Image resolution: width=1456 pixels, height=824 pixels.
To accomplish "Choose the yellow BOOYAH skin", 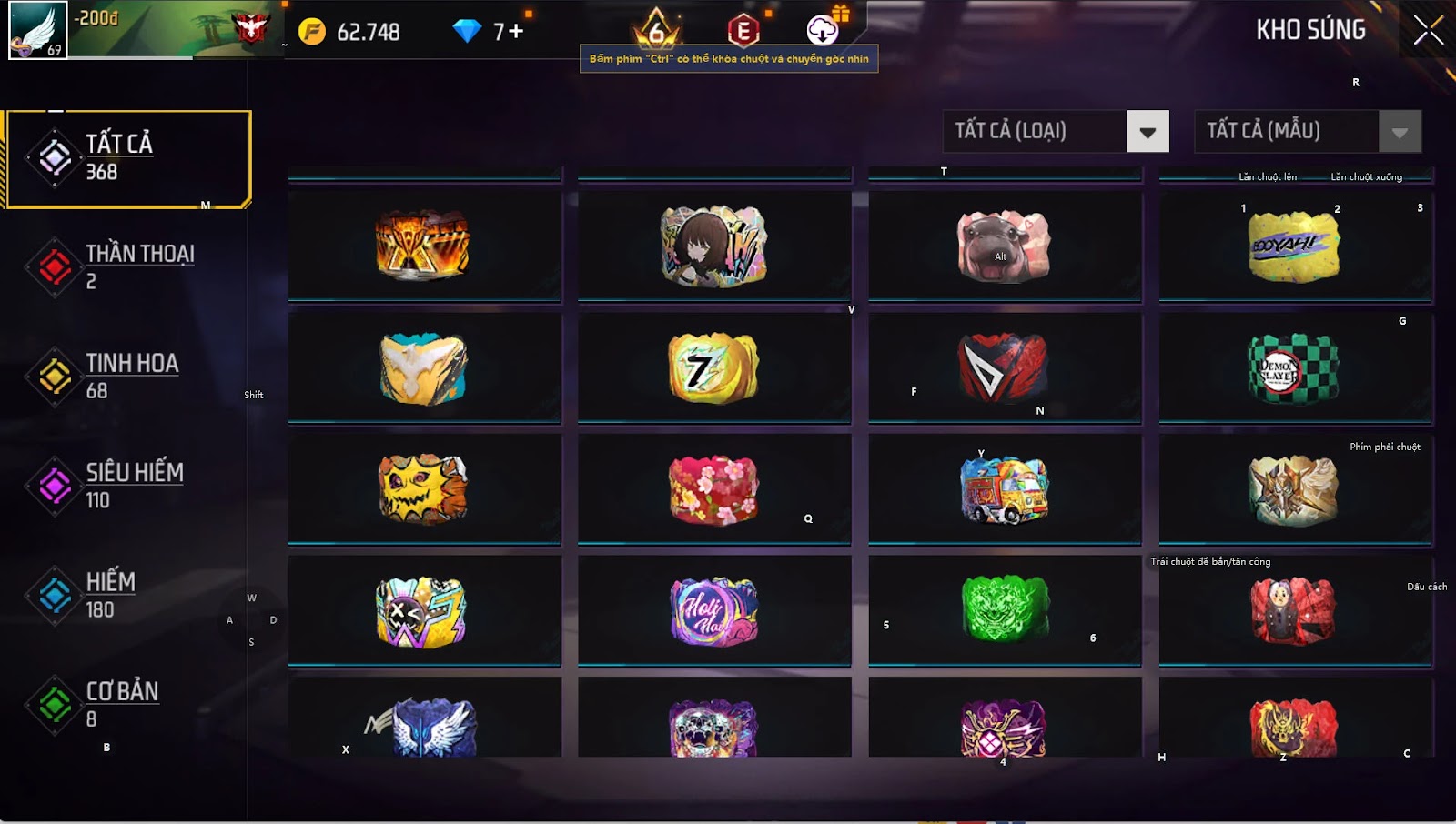I will 1294,246.
